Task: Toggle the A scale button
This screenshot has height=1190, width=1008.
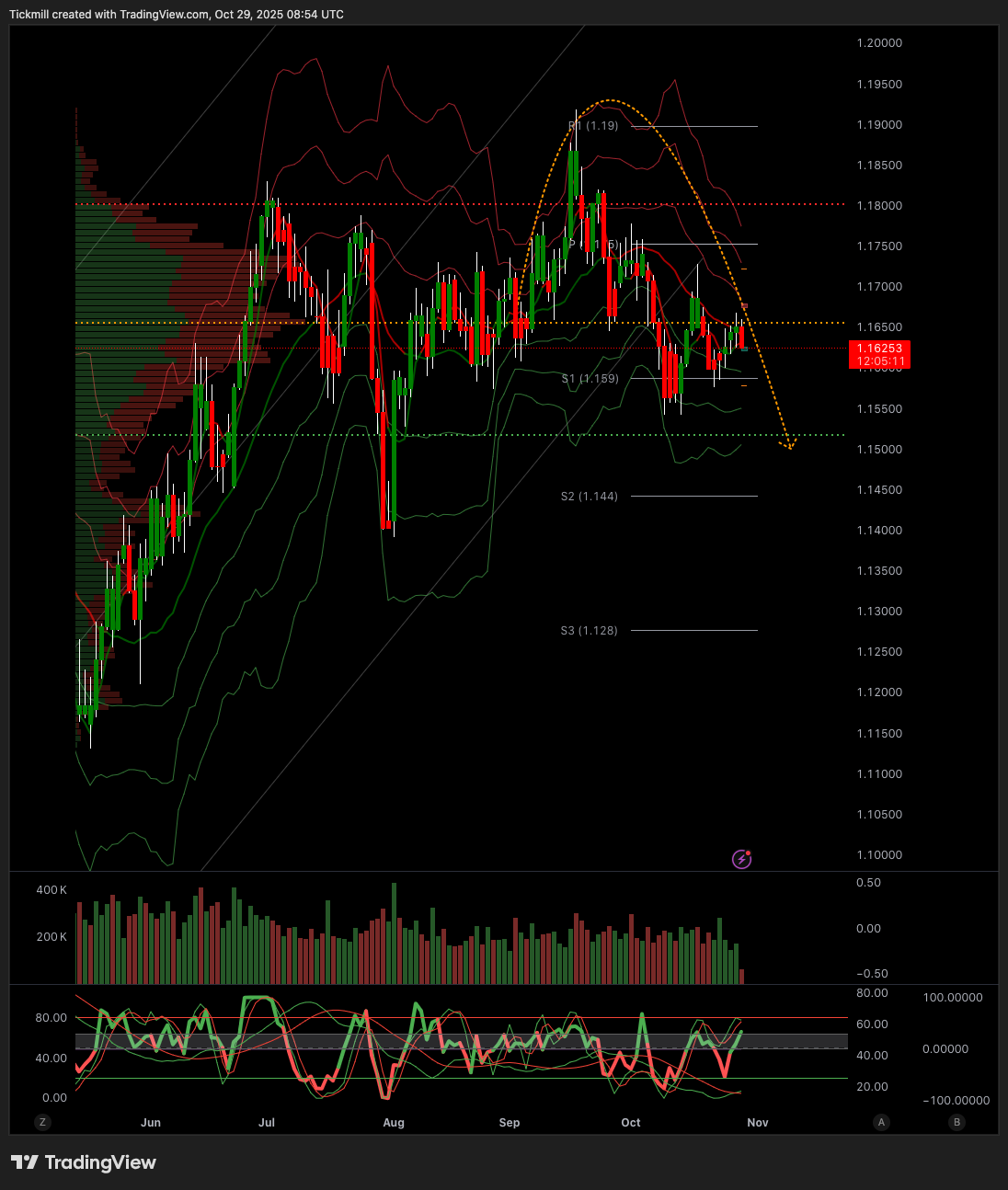Action: [882, 1122]
